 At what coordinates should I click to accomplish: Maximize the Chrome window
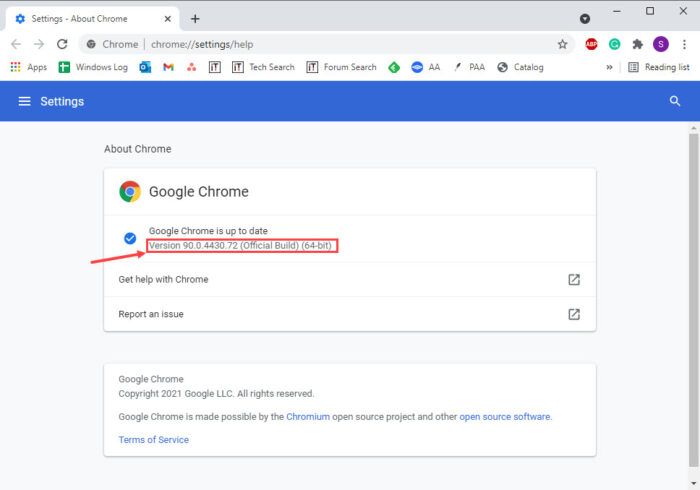(650, 11)
